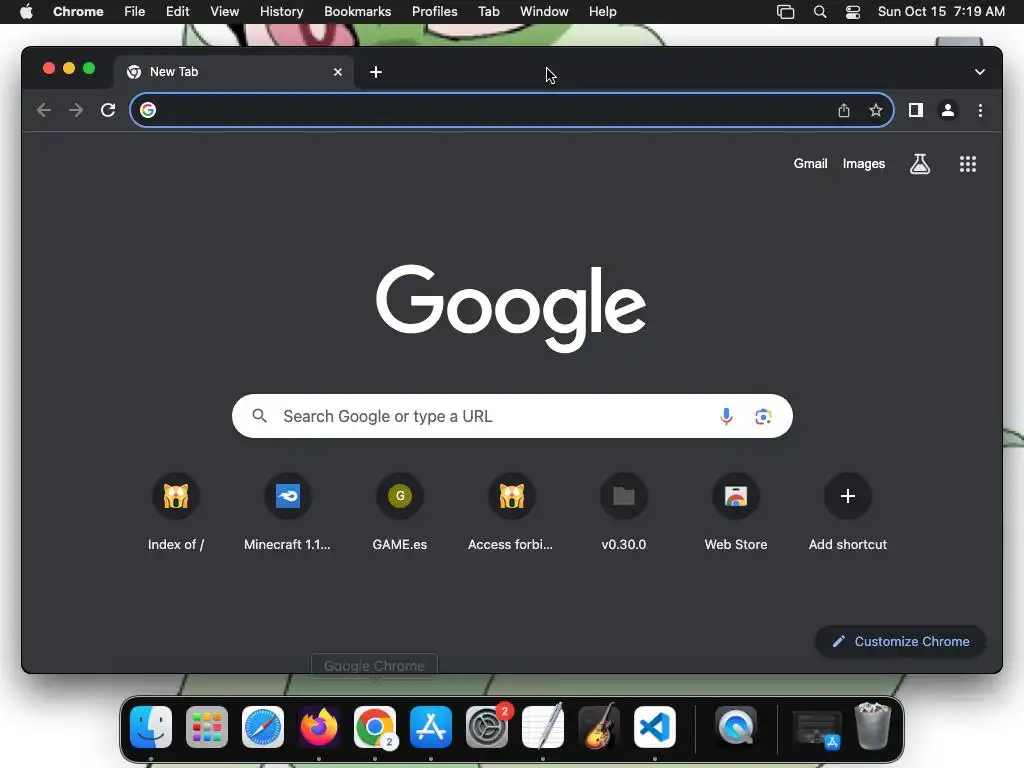Open the Apple menu

26,12
